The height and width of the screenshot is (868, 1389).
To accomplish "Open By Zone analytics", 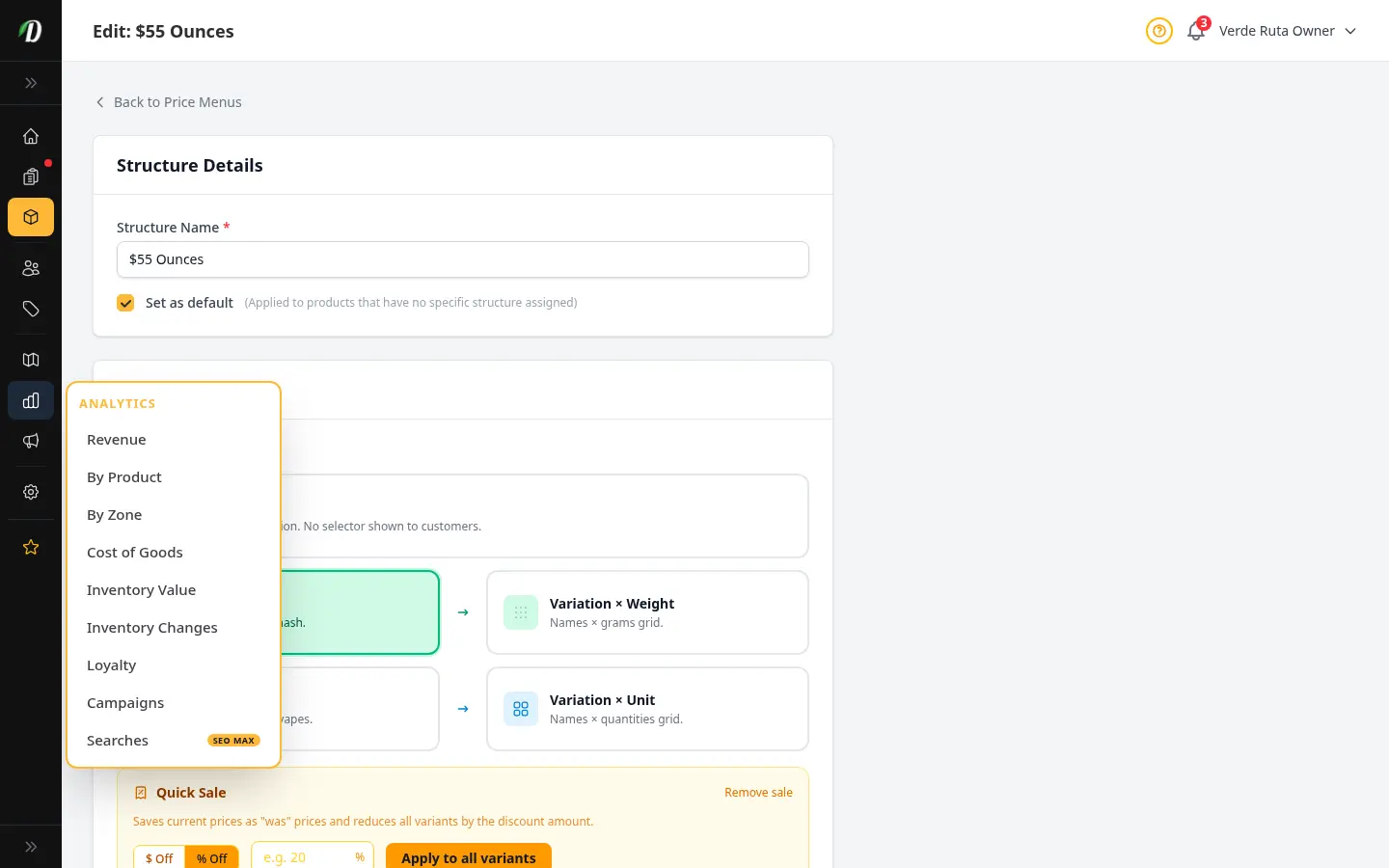I will click(174, 515).
